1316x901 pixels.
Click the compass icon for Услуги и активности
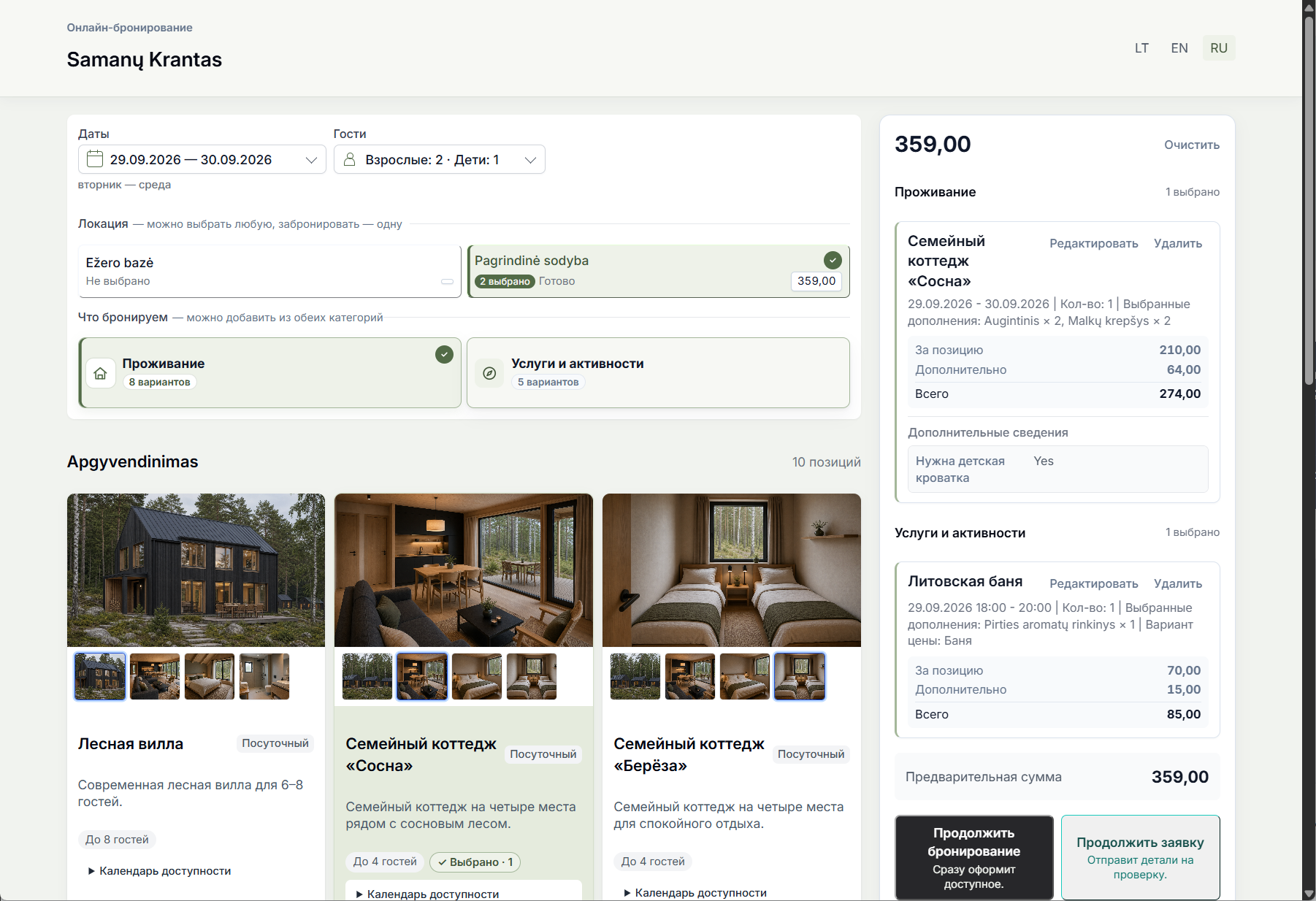coord(489,373)
